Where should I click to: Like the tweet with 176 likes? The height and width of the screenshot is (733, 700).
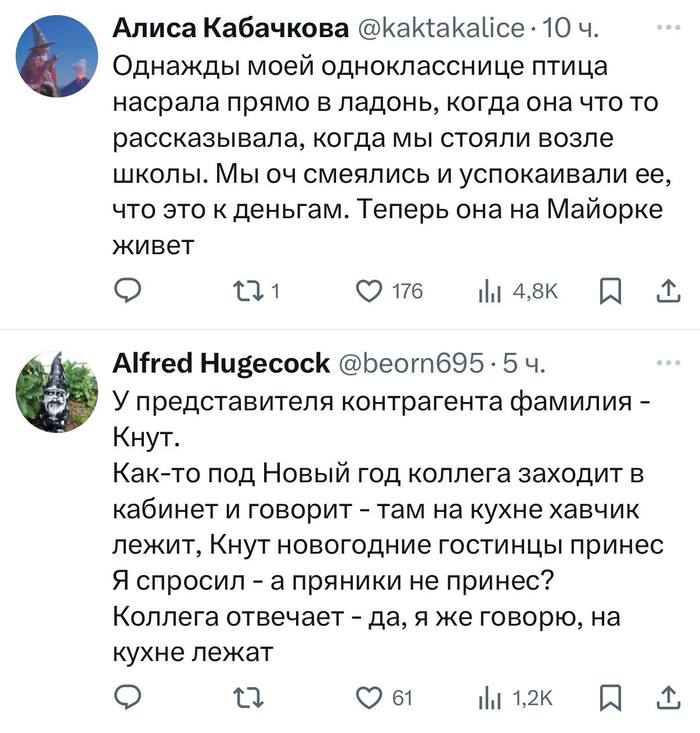(370, 291)
